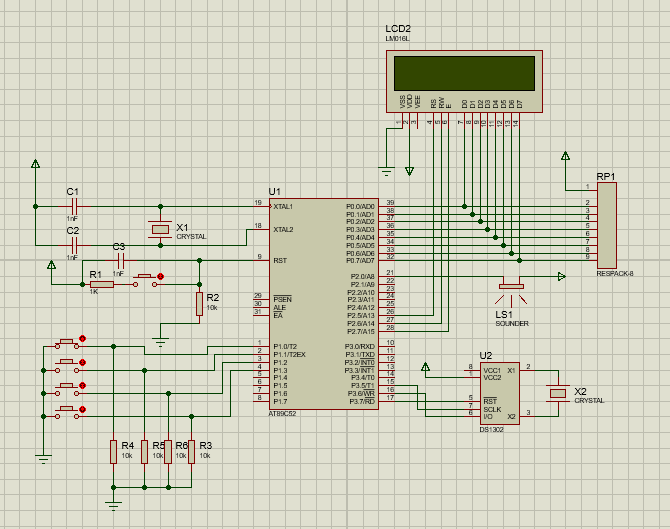Click the ALE pin label
The image size is (670, 529).
(x=279, y=308)
